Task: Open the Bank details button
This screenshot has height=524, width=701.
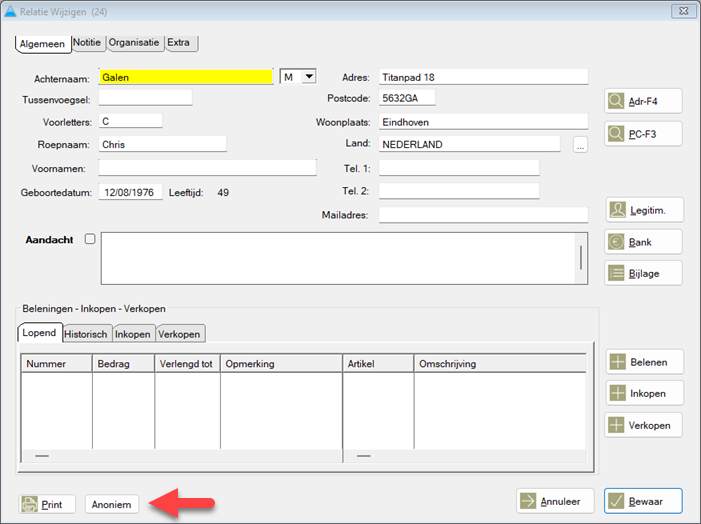Action: pyautogui.click(x=643, y=242)
